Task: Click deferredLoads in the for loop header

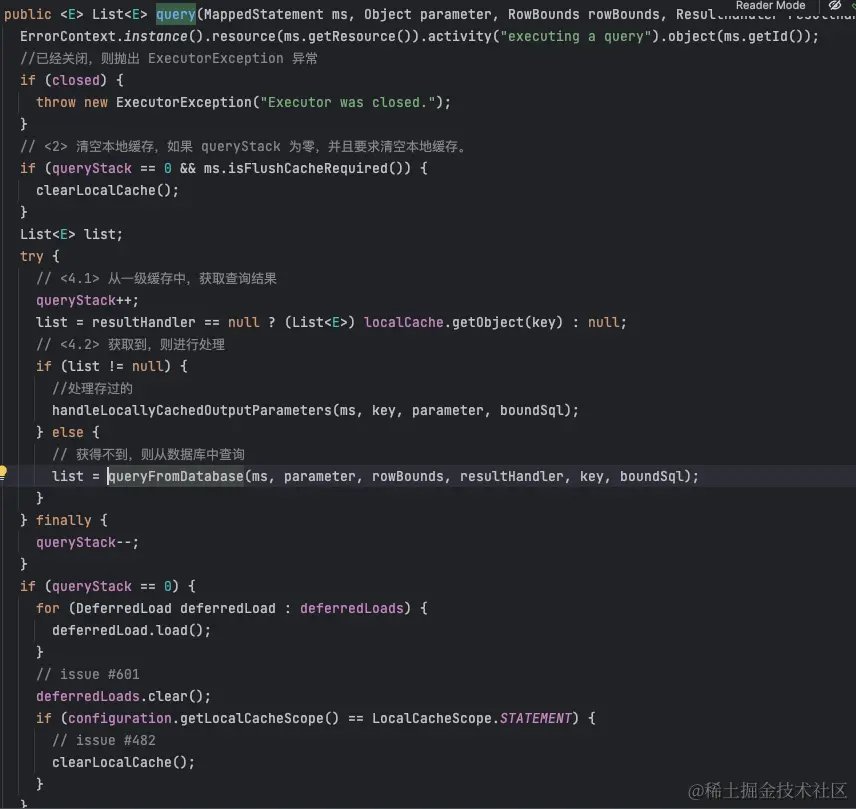Action: [x=352, y=608]
